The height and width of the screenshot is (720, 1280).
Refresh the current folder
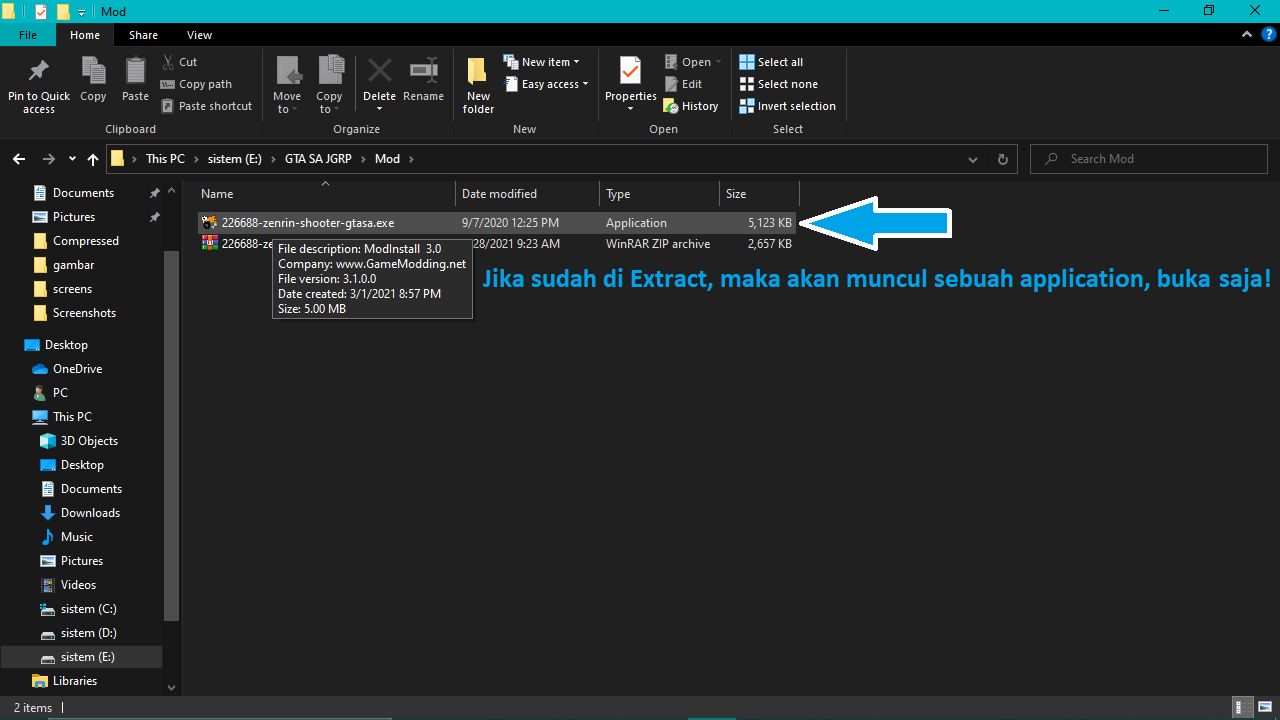point(1003,159)
